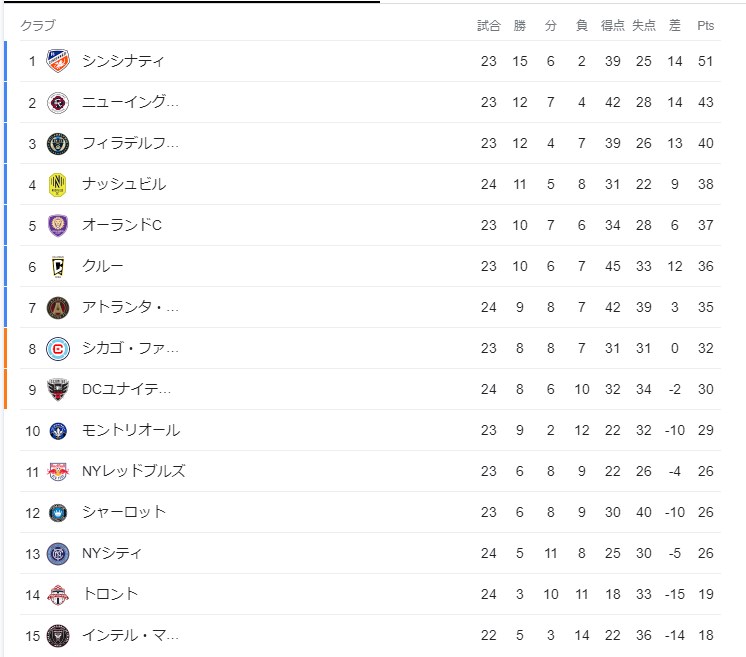
Task: Click the 得点 column header
Action: point(612,26)
